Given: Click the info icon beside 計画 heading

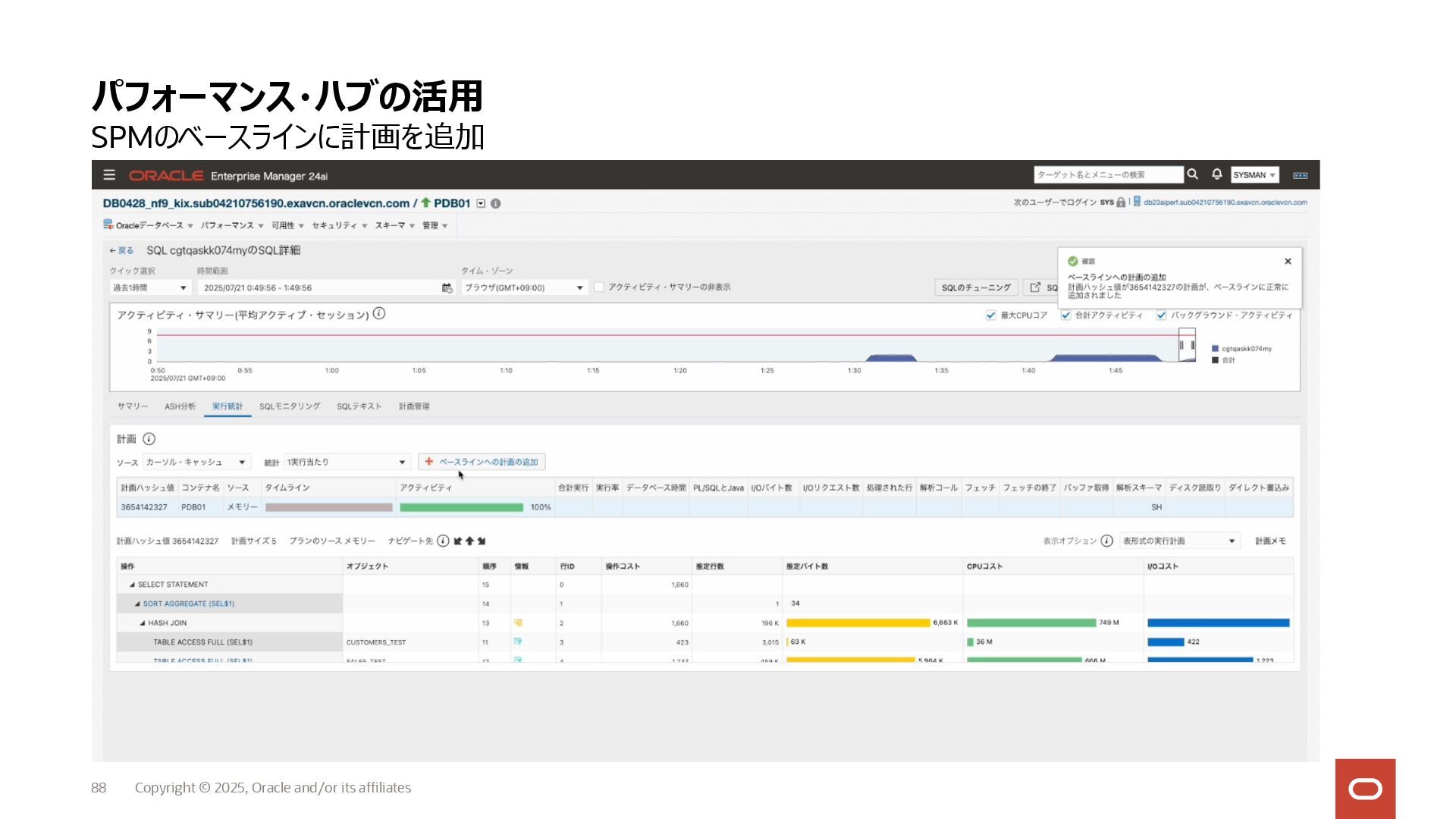Looking at the screenshot, I should [x=149, y=439].
